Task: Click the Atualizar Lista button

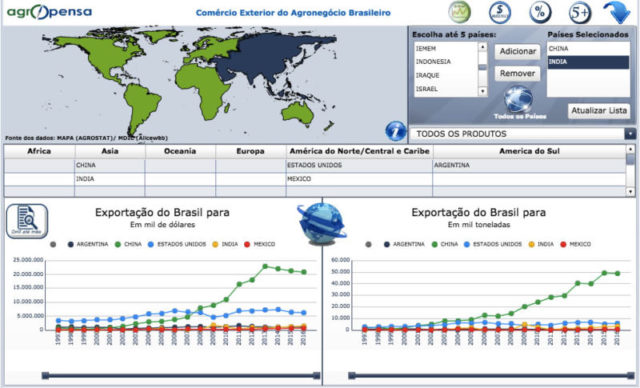Action: click(599, 111)
